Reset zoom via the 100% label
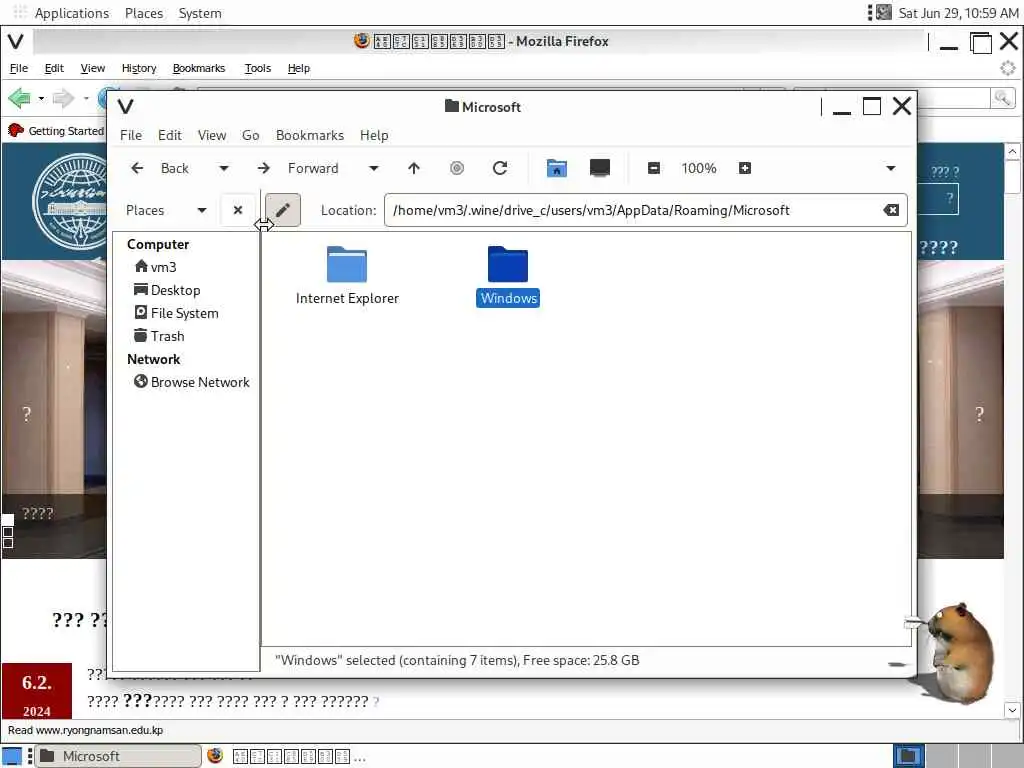Viewport: 1024px width, 768px height. [x=699, y=168]
